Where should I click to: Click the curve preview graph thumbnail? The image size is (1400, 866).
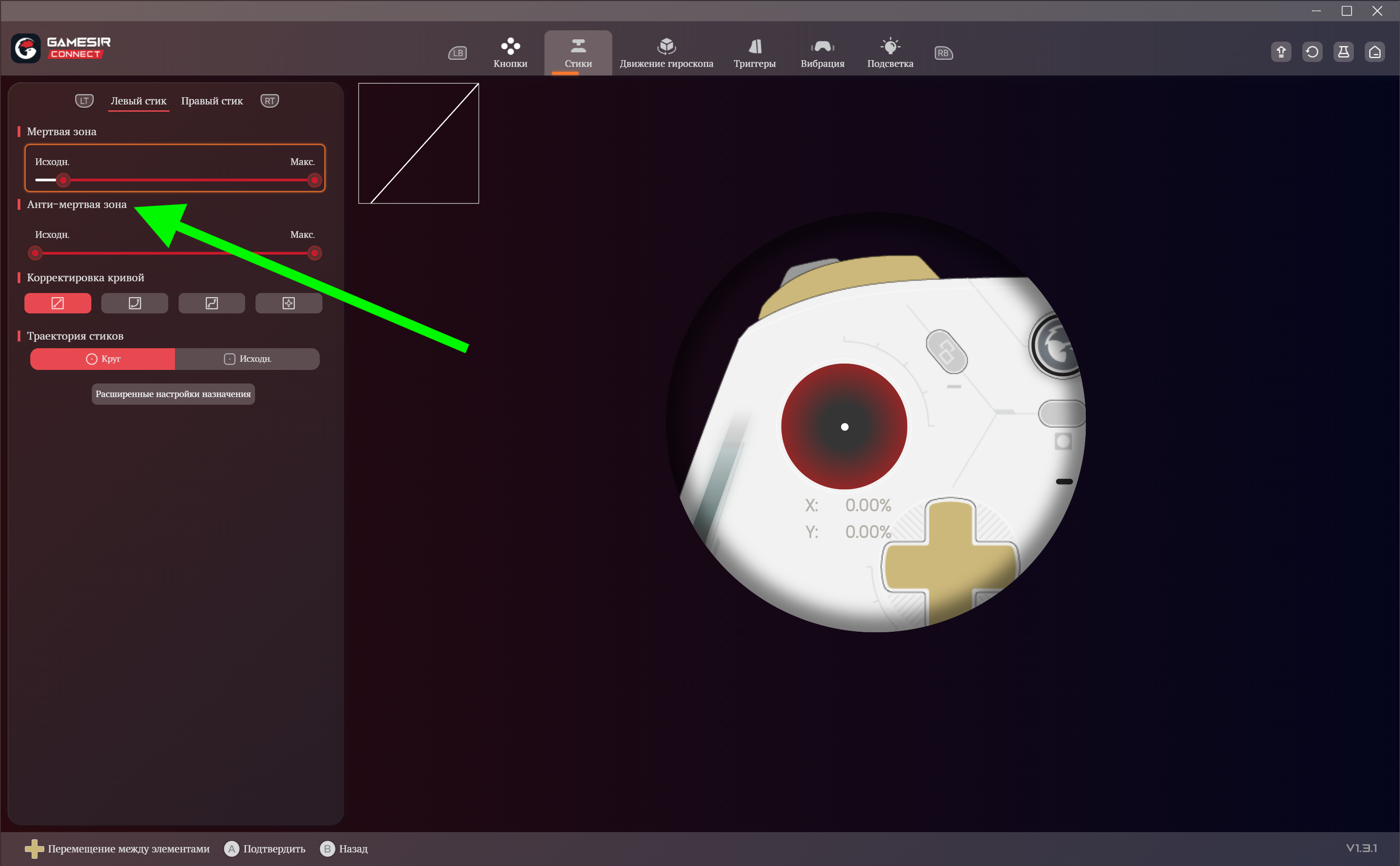(419, 143)
